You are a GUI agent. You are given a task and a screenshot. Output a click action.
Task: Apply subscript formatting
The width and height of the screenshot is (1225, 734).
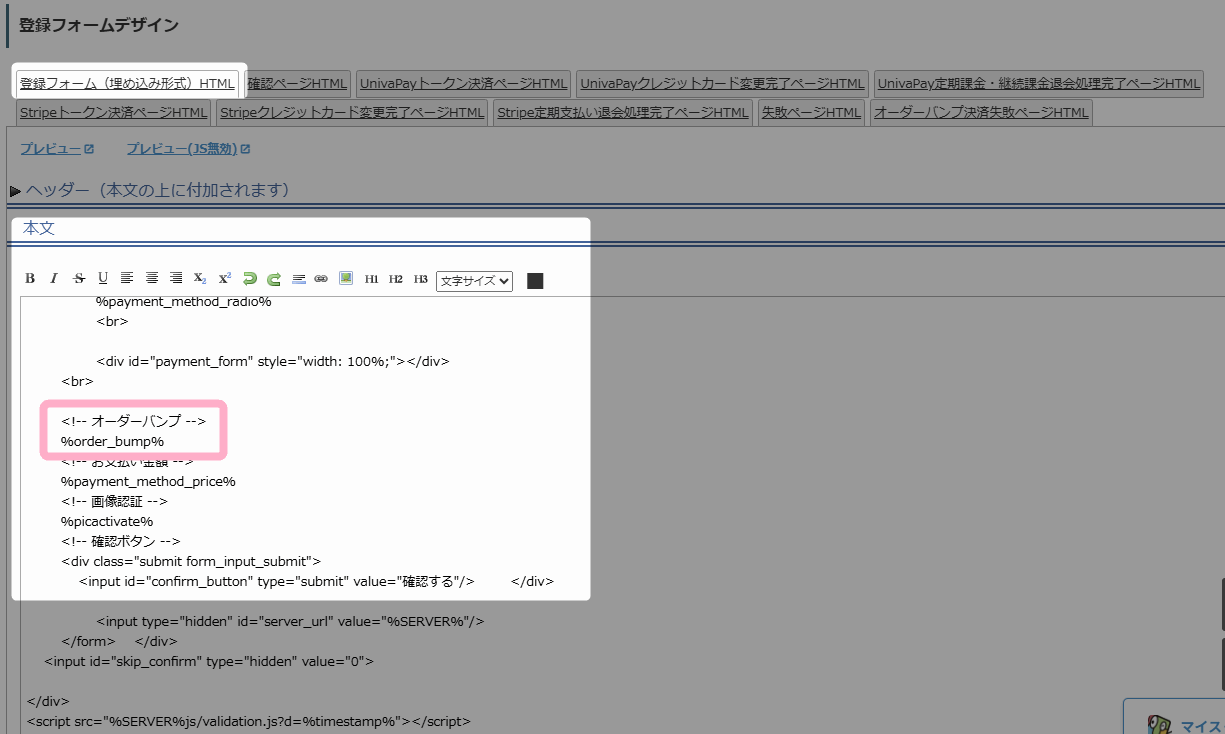pos(200,279)
